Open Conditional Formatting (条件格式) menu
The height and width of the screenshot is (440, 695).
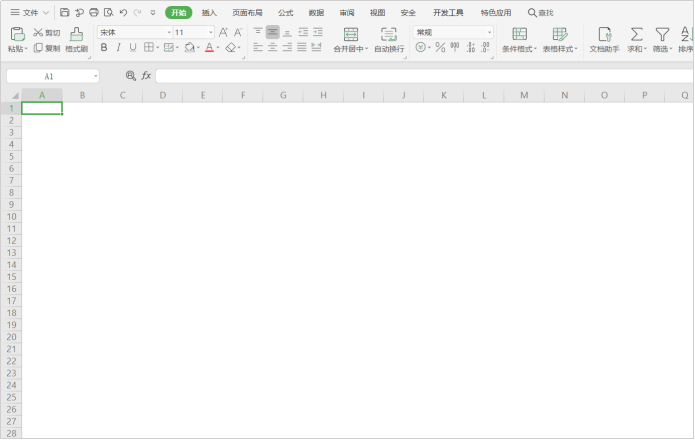tap(519, 39)
